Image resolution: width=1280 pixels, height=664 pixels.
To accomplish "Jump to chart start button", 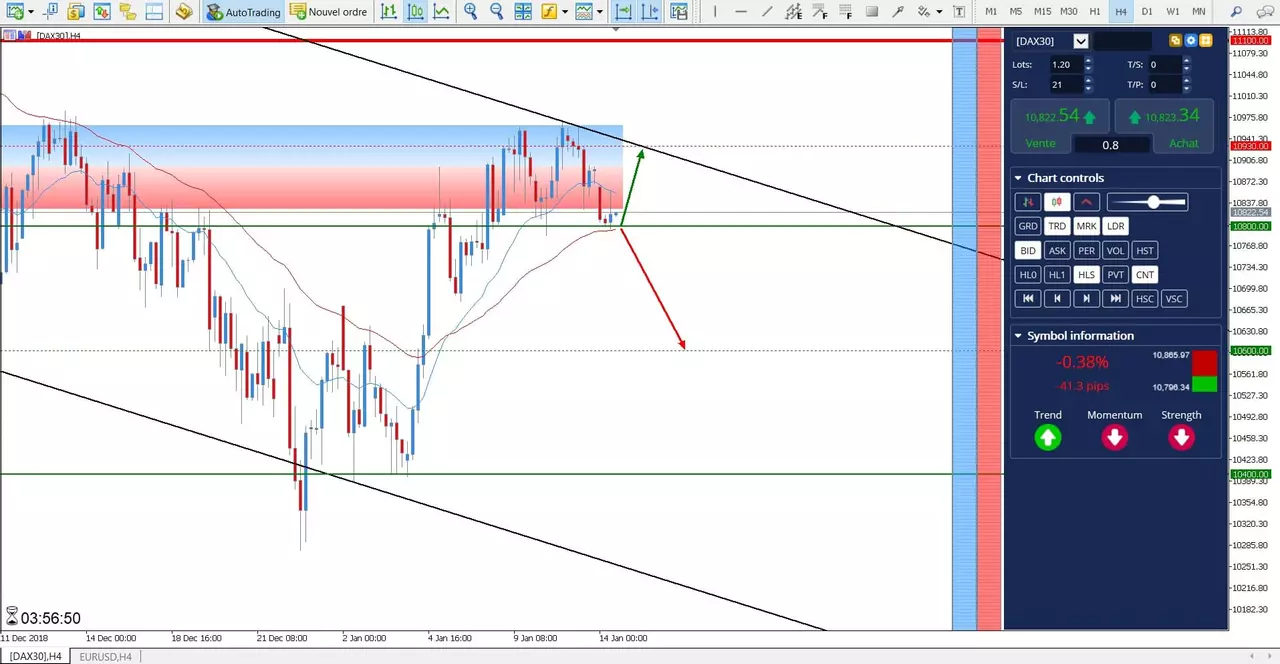I will 1027,298.
